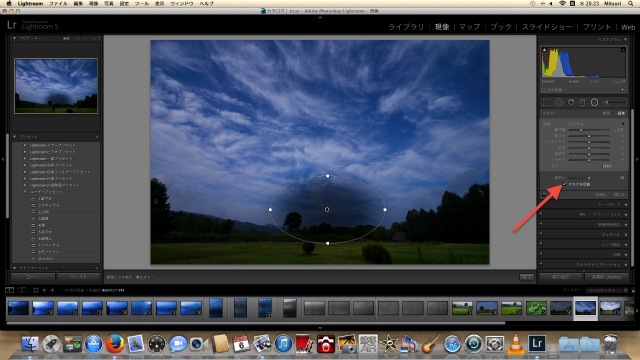This screenshot has width=640, height=360.
Task: Select the Spot Removal tool icon
Action: pyautogui.click(x=559, y=102)
